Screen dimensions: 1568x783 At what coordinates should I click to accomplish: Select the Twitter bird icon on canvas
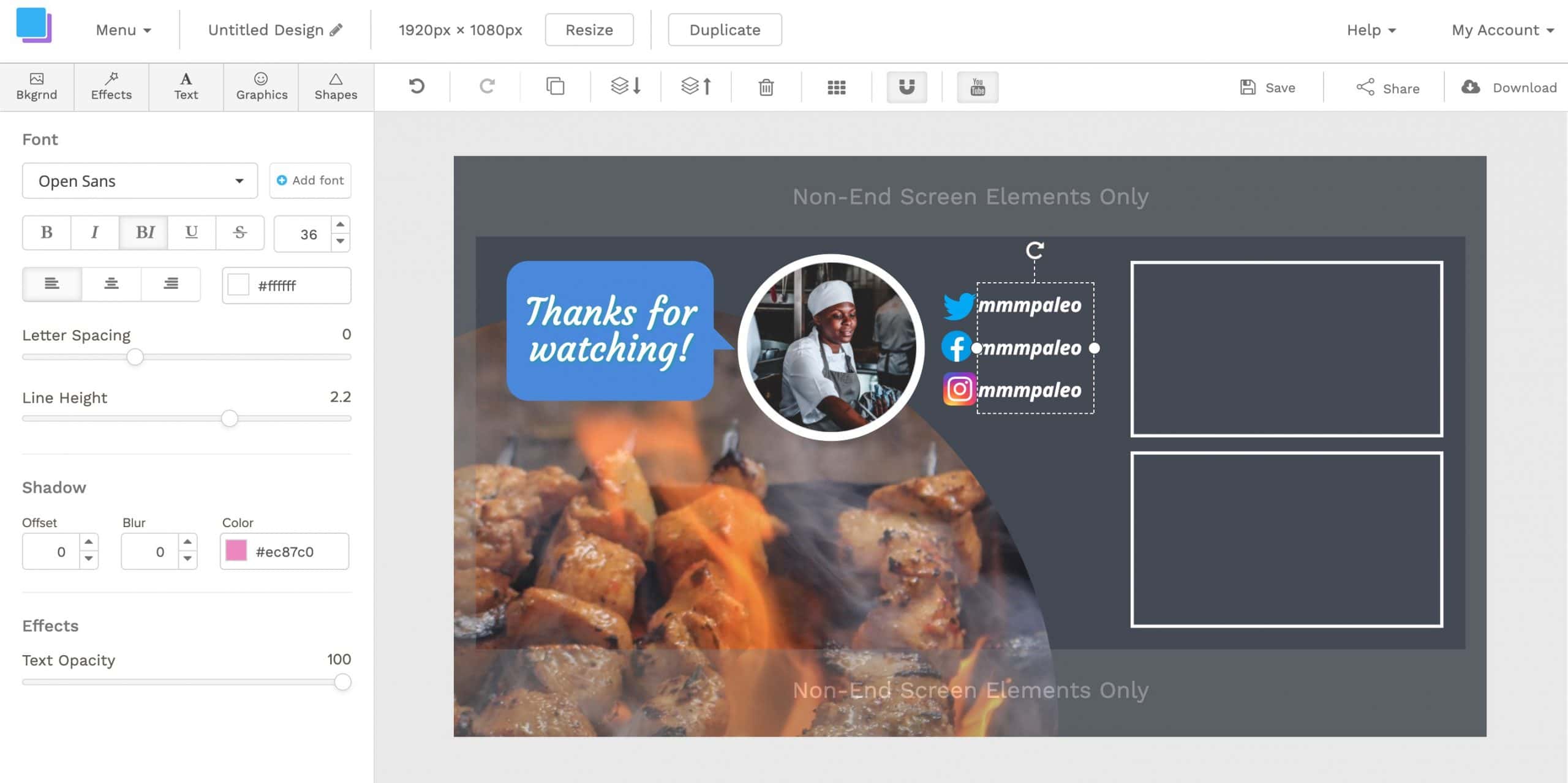pos(959,306)
